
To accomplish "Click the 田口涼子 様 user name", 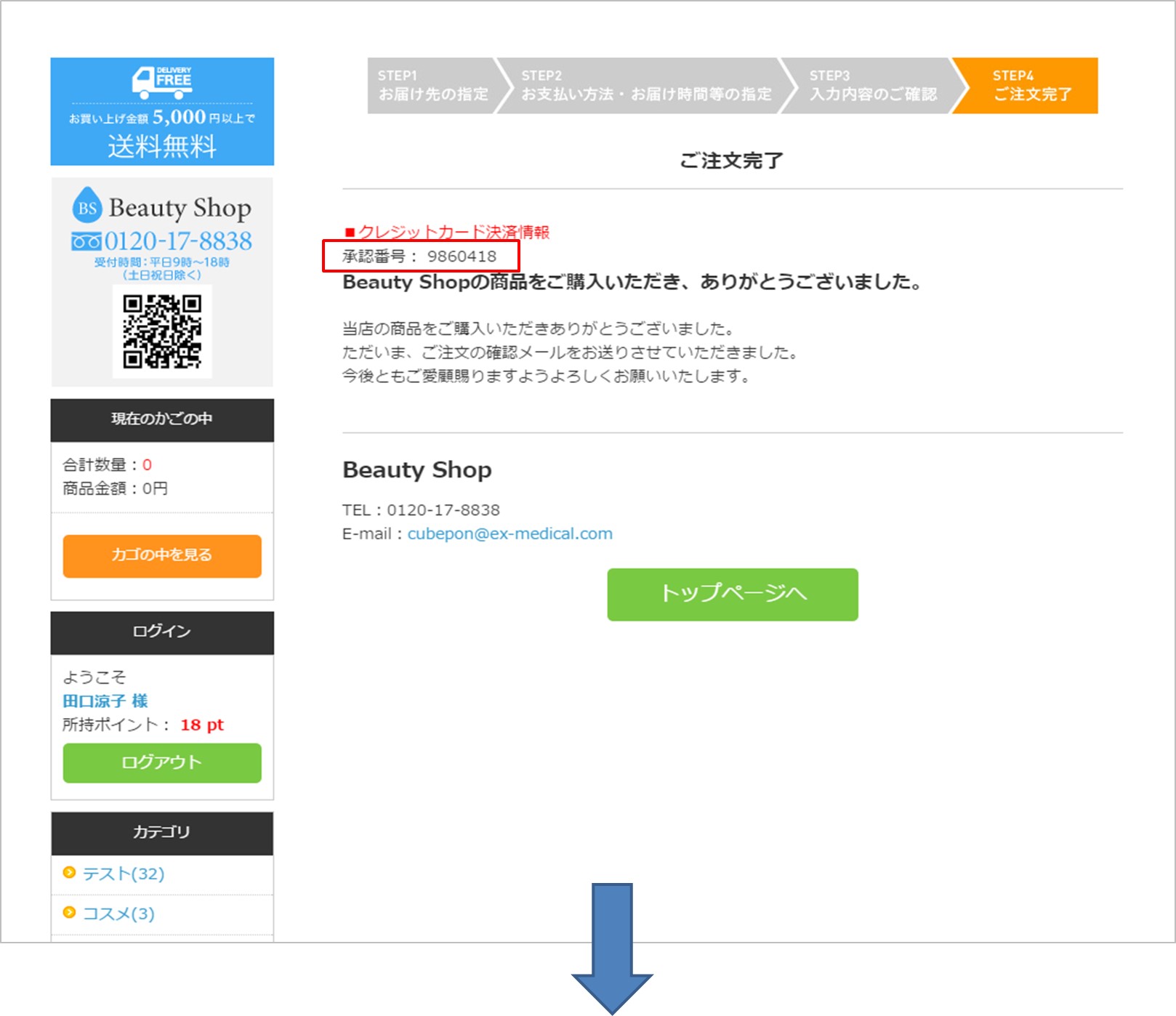I will tap(105, 701).
